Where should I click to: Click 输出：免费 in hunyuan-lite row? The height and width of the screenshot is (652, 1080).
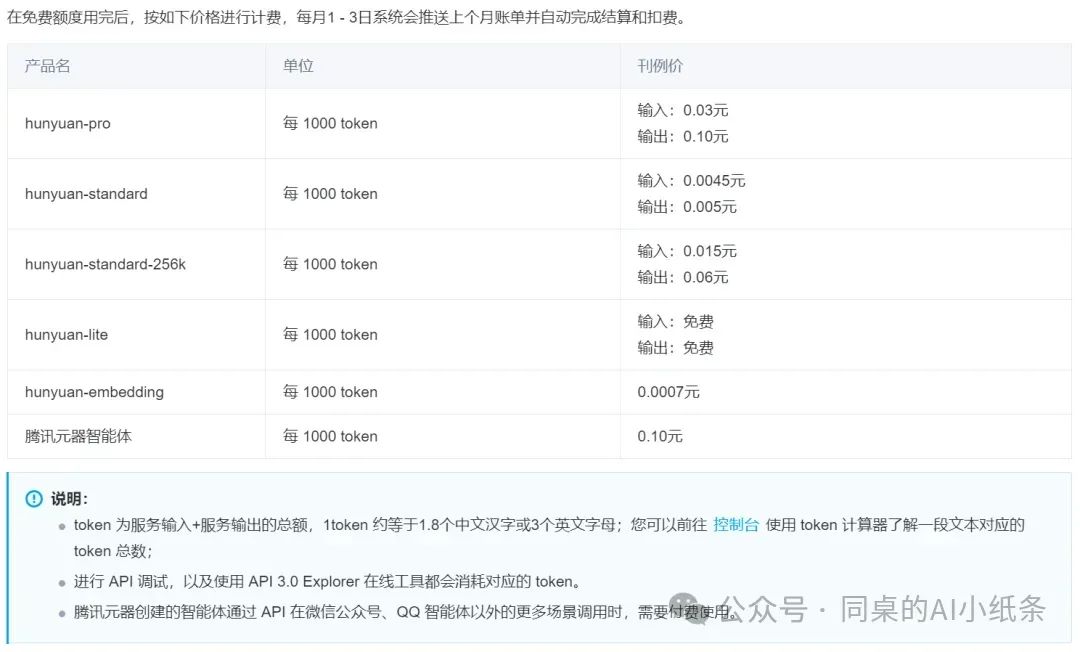tap(675, 348)
